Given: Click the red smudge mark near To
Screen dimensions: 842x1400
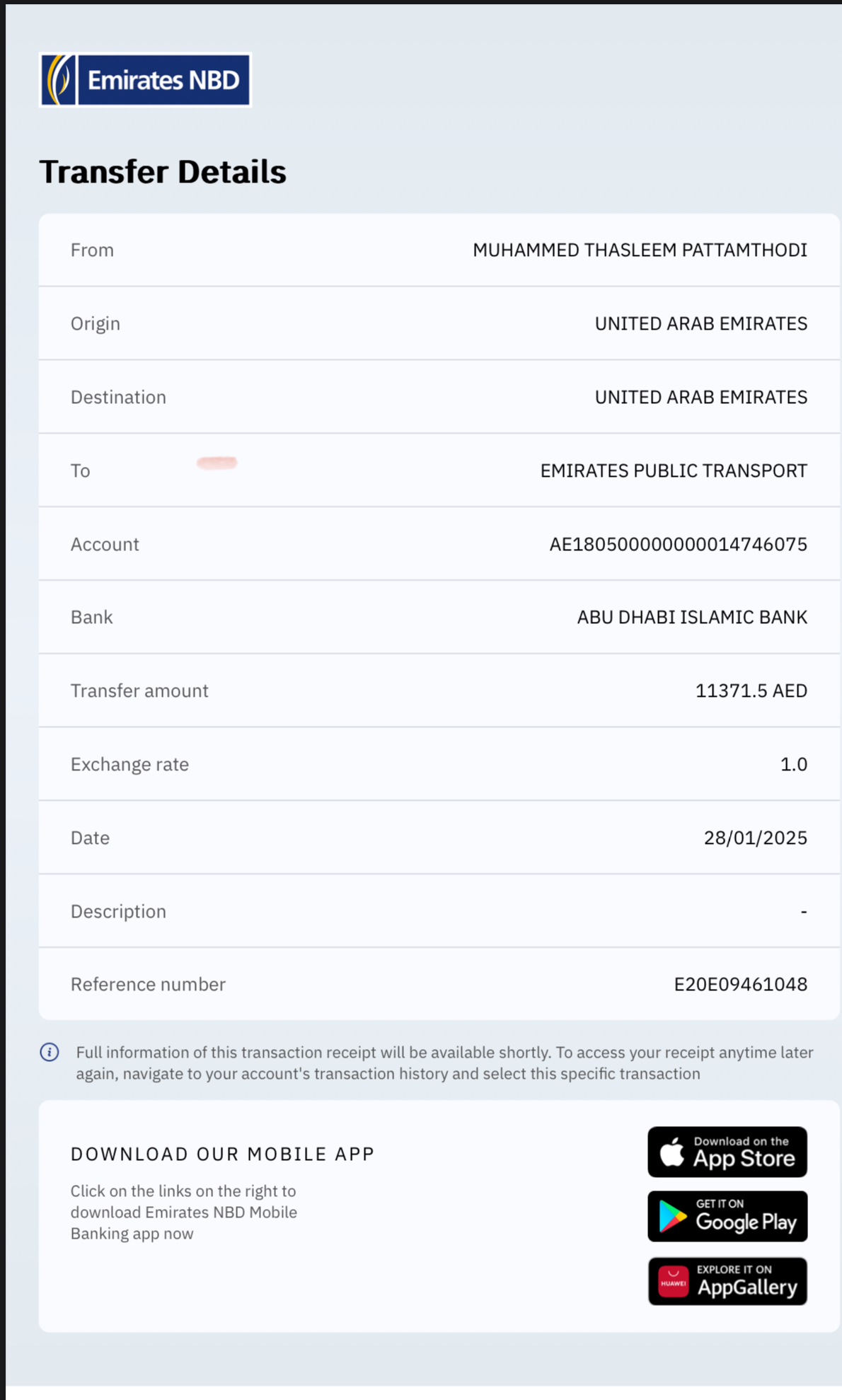Looking at the screenshot, I should pyautogui.click(x=217, y=463).
